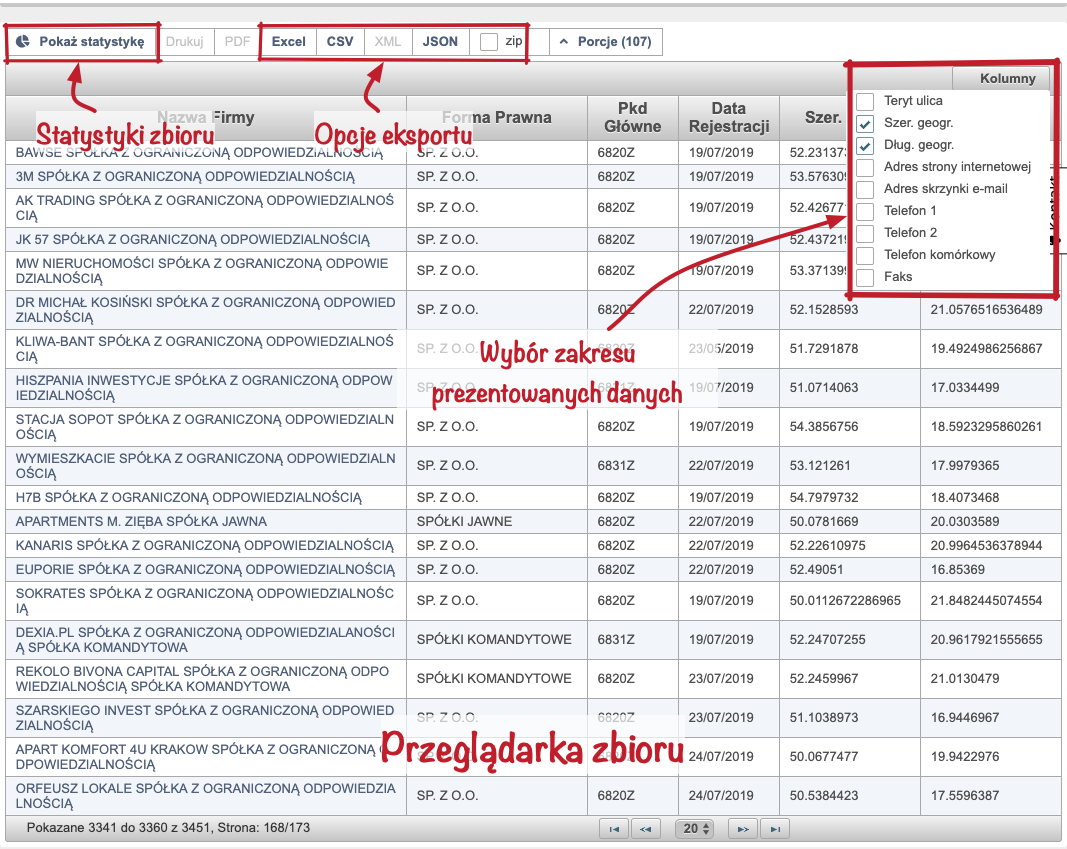Image resolution: width=1067 pixels, height=849 pixels.
Task: Open the APARTMENTS M. ZIĘBA SPÓŁKA JAWNA row
Action: 141,521
